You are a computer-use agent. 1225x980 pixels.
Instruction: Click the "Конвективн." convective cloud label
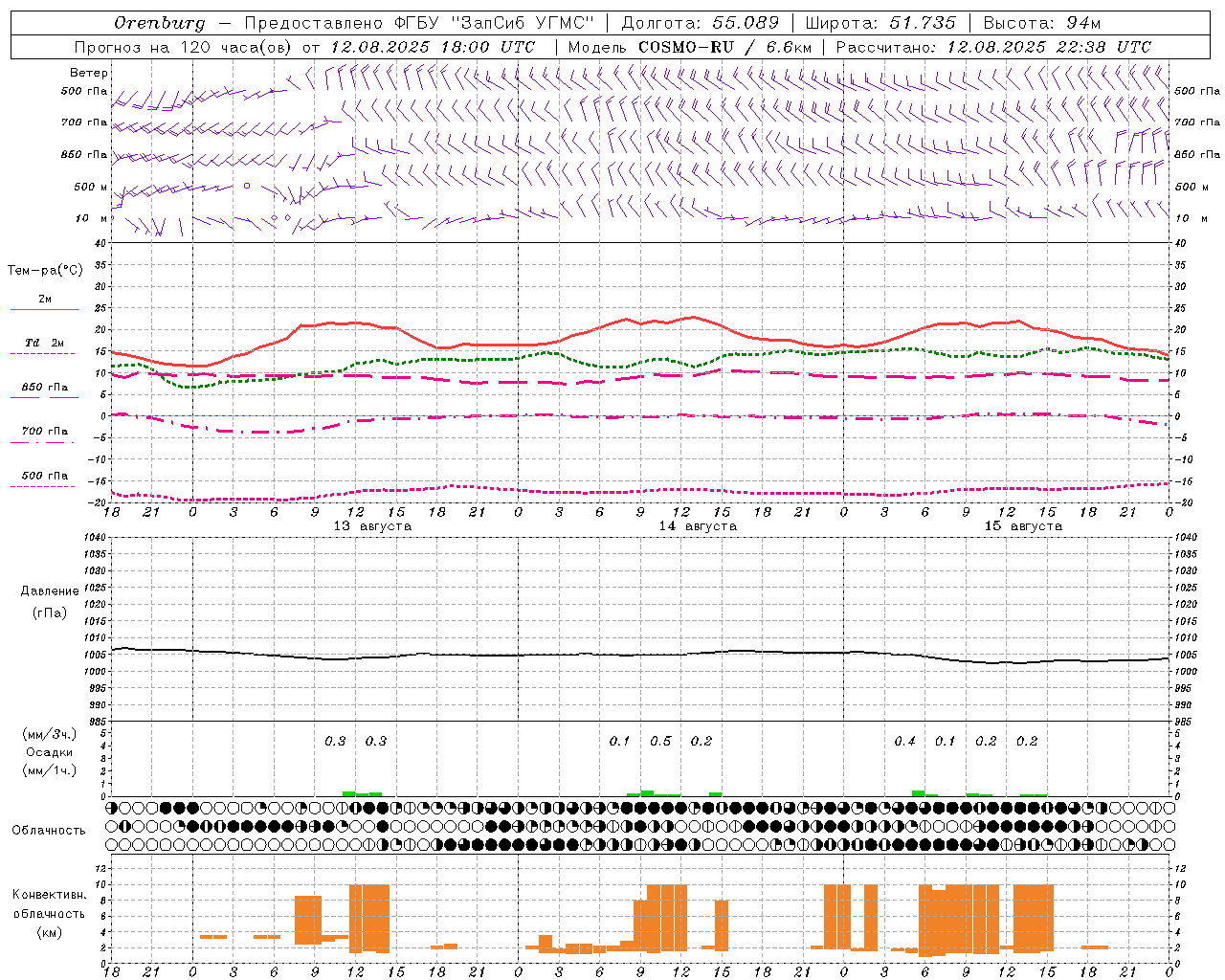50,895
